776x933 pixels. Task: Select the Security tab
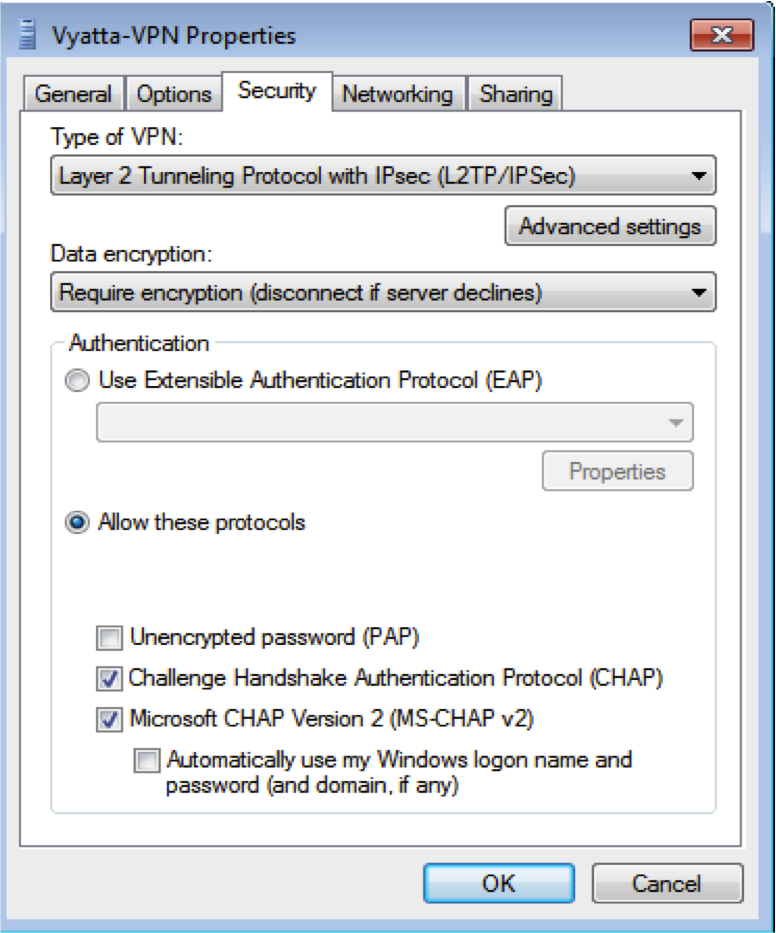277,91
